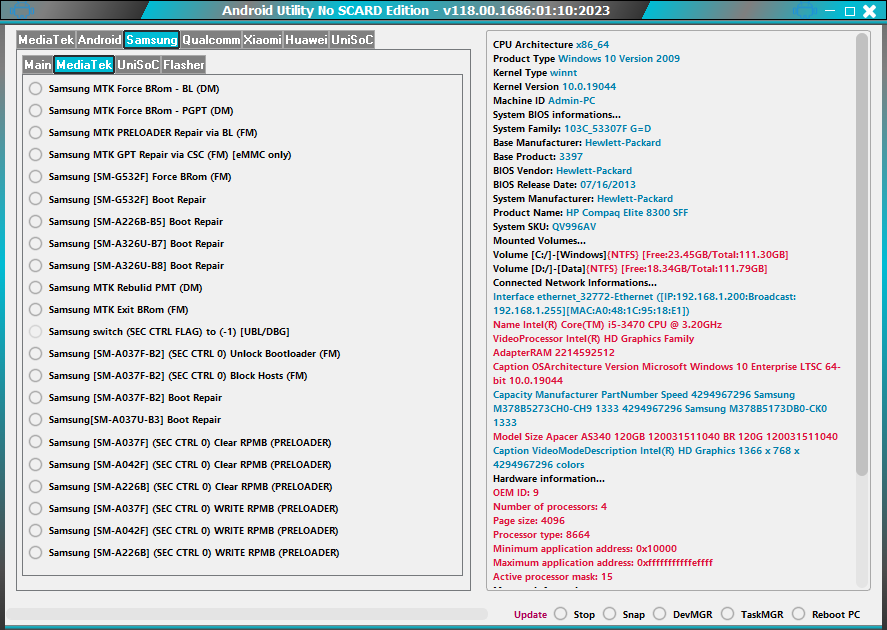Click the 'Name Intel(R) Core(TM) i5-3470' line
This screenshot has height=630, width=887.
[x=608, y=325]
